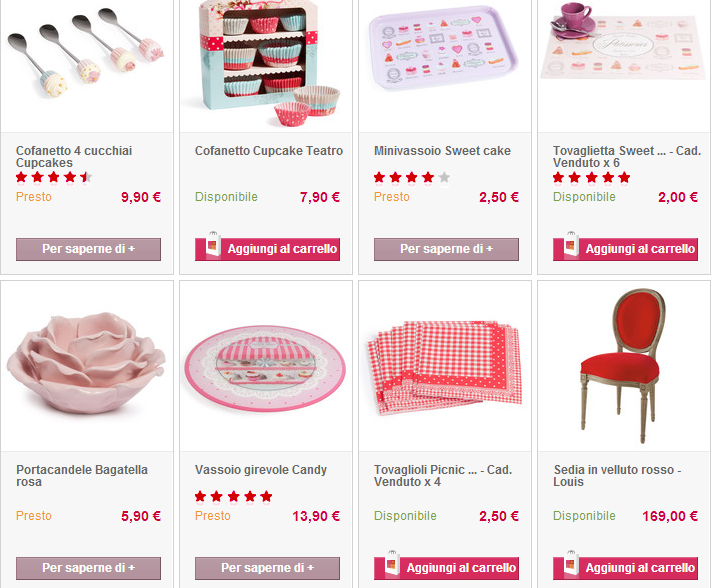Open star rating of Tovaglietta Sweet placemat

point(591,177)
